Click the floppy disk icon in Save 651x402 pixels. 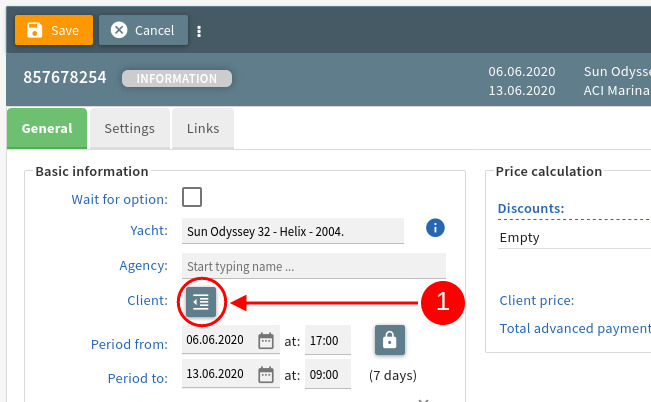click(34, 30)
